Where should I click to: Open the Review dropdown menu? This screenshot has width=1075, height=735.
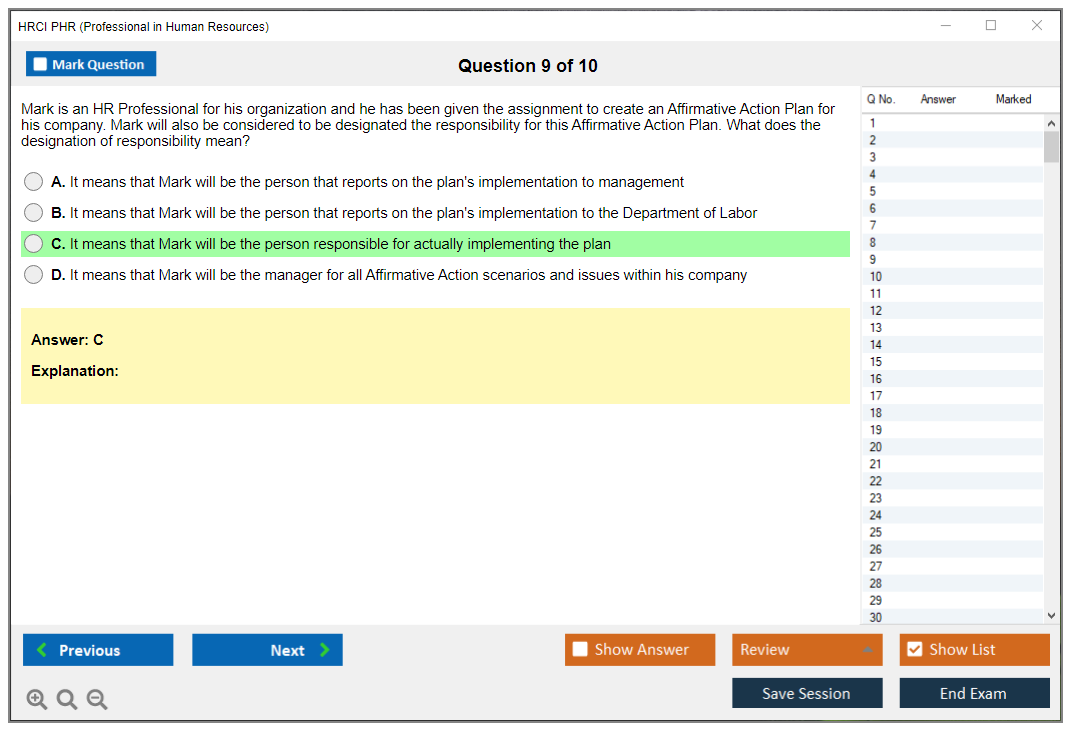(x=807, y=650)
